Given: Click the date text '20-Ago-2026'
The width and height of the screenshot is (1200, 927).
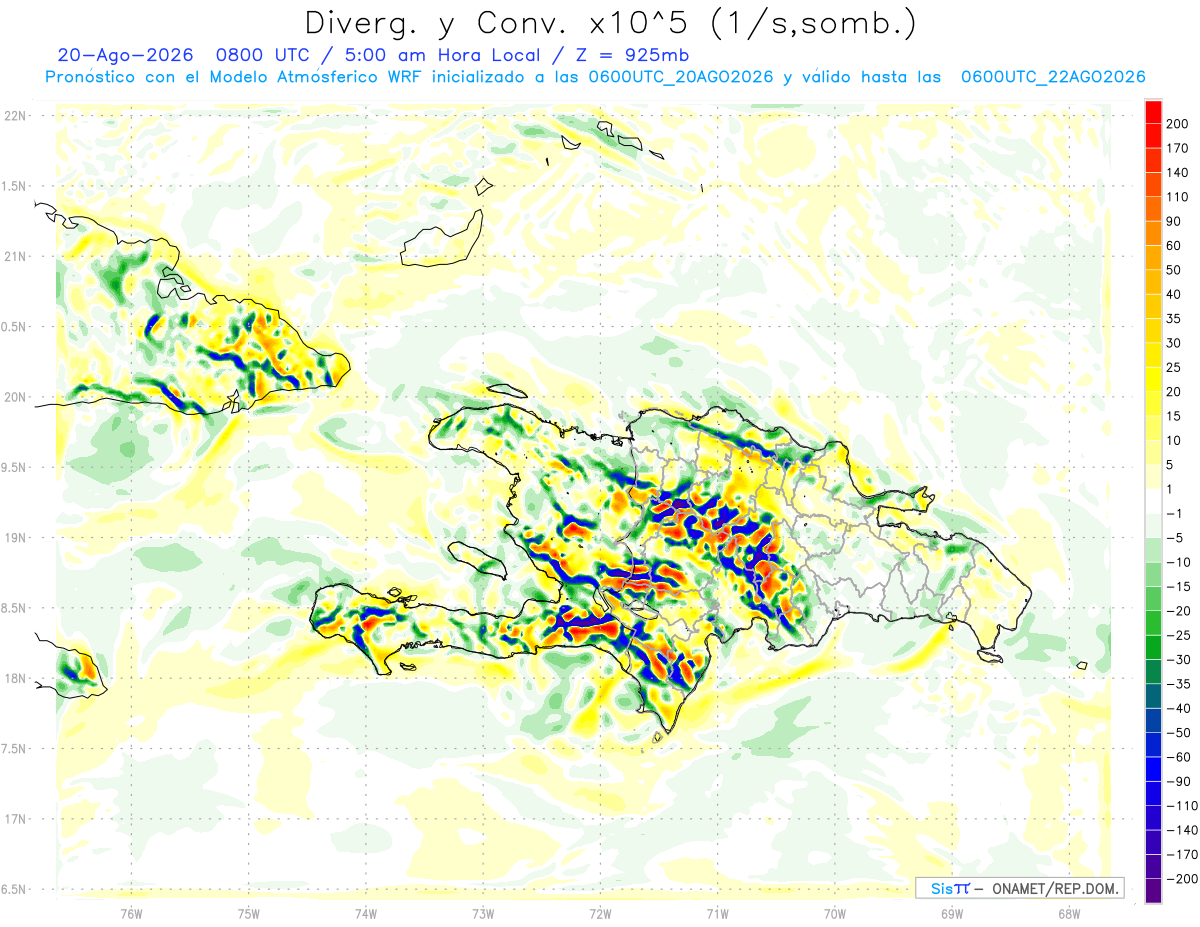Looking at the screenshot, I should point(125,55).
